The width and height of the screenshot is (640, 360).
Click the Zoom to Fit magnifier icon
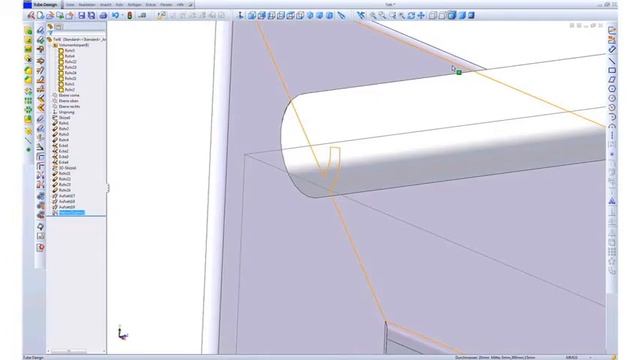click(x=373, y=16)
